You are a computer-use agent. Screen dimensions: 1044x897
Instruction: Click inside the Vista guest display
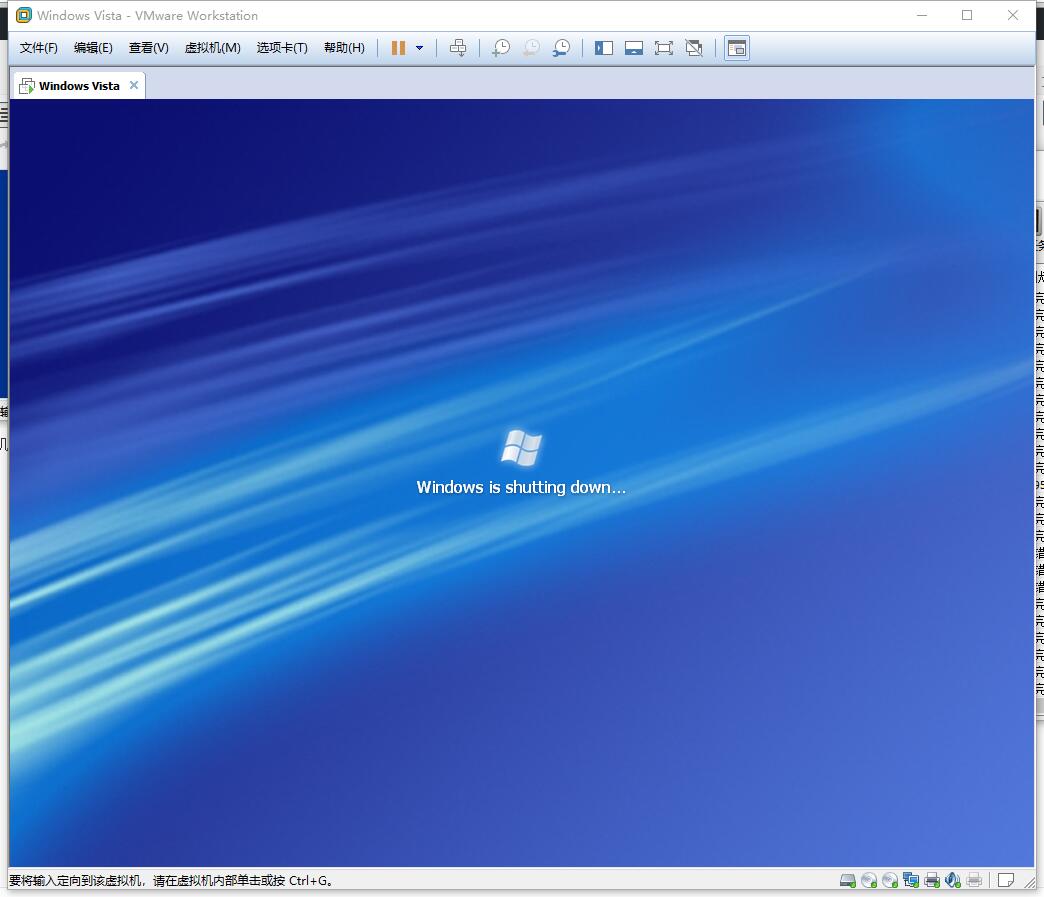(521, 483)
